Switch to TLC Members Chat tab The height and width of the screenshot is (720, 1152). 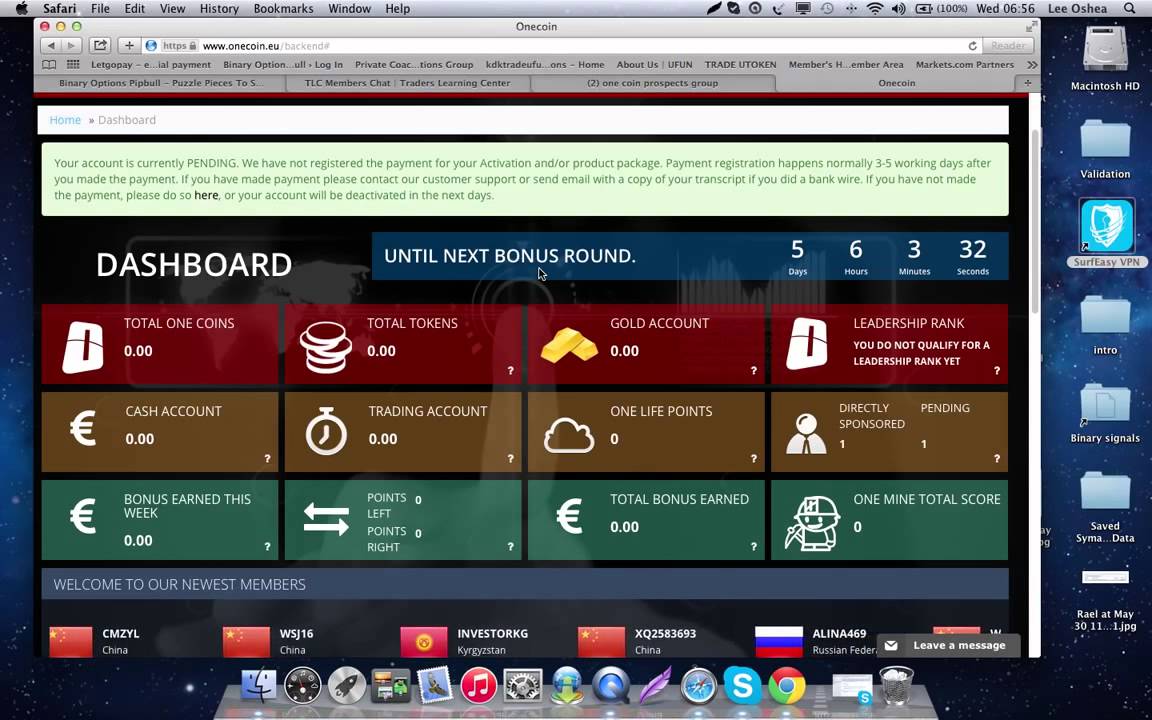(407, 83)
